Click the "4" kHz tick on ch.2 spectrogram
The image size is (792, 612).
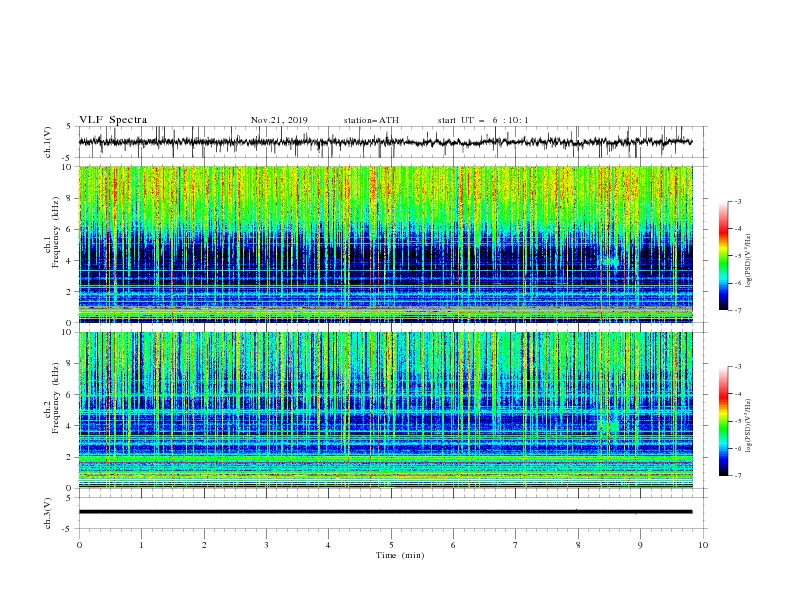tap(70, 426)
